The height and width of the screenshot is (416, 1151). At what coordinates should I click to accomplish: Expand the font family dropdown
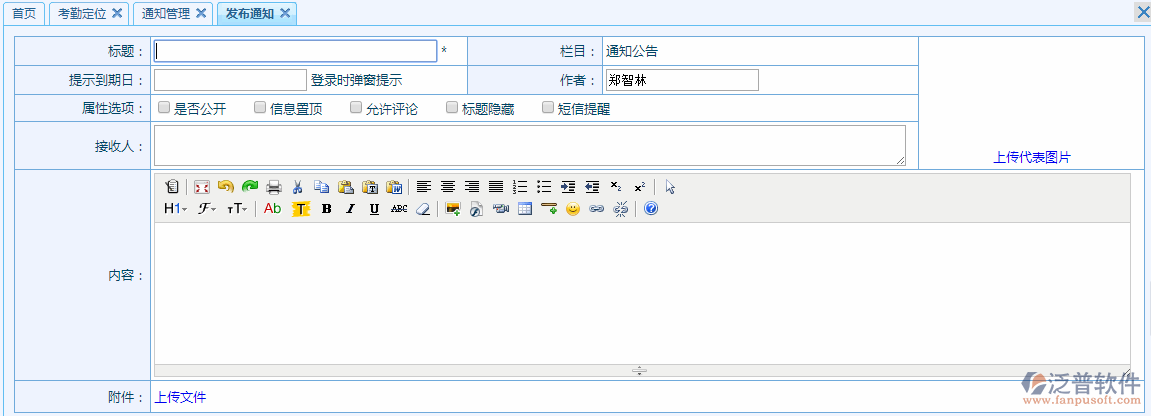pyautogui.click(x=207, y=209)
